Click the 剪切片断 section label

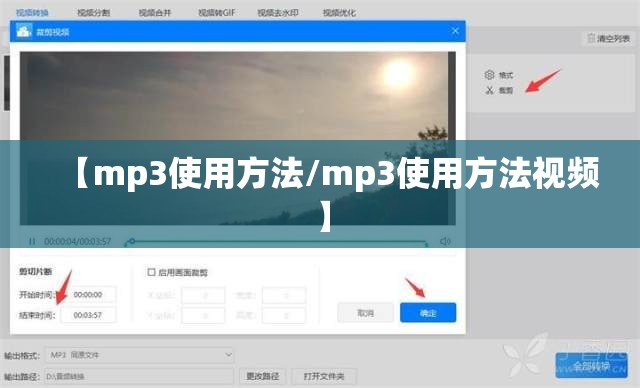[x=36, y=272]
